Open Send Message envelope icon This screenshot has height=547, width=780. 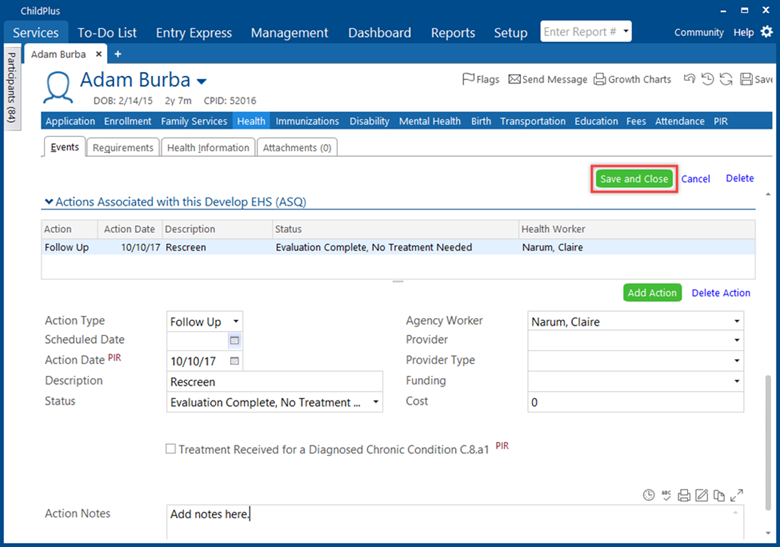514,80
